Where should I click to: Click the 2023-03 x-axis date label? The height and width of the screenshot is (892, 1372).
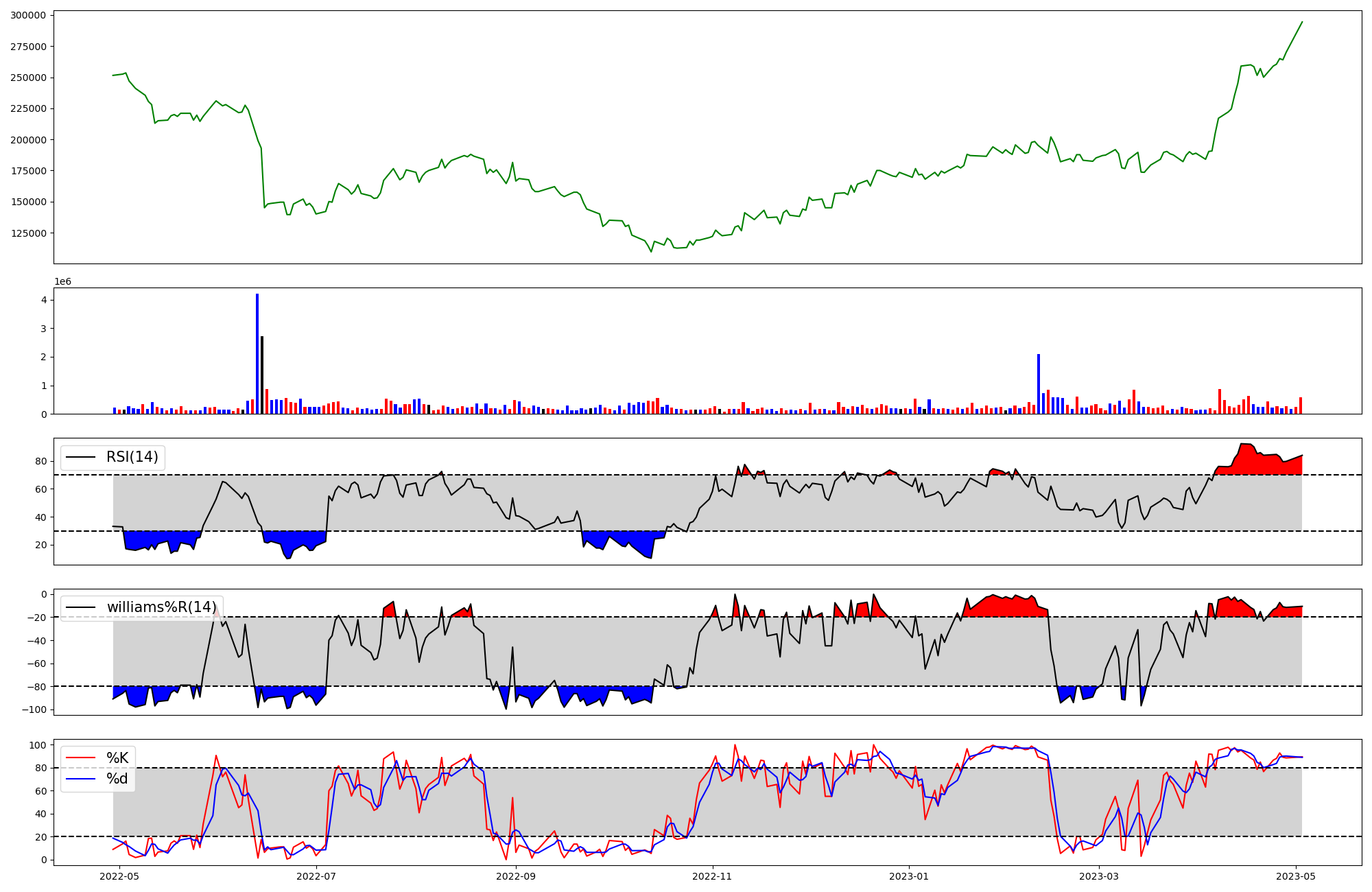1099,876
